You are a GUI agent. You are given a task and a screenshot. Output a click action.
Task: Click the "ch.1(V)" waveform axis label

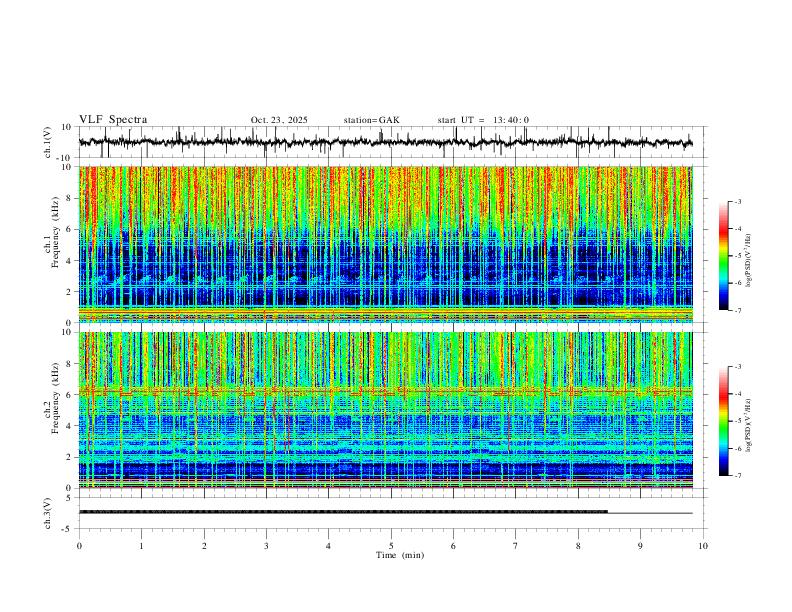point(48,142)
